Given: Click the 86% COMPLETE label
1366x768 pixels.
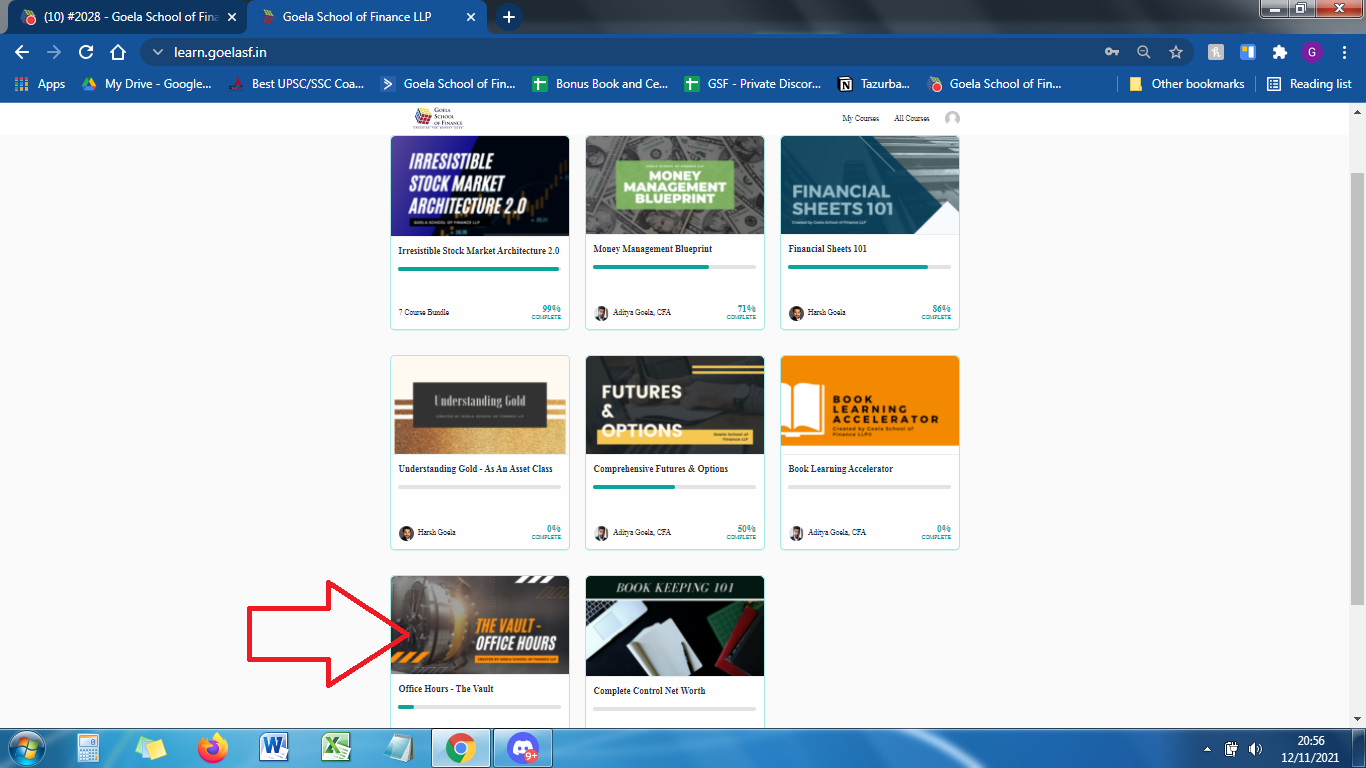Looking at the screenshot, I should (x=936, y=312).
